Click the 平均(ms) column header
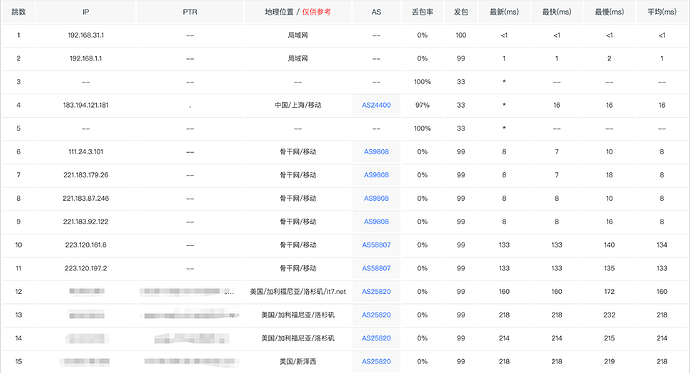Screen dimensions: 690x373 [662, 12]
